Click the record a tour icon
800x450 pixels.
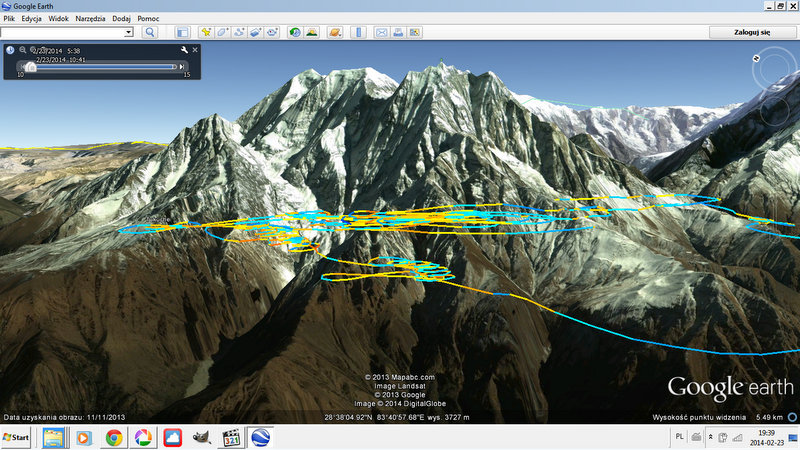point(274,32)
